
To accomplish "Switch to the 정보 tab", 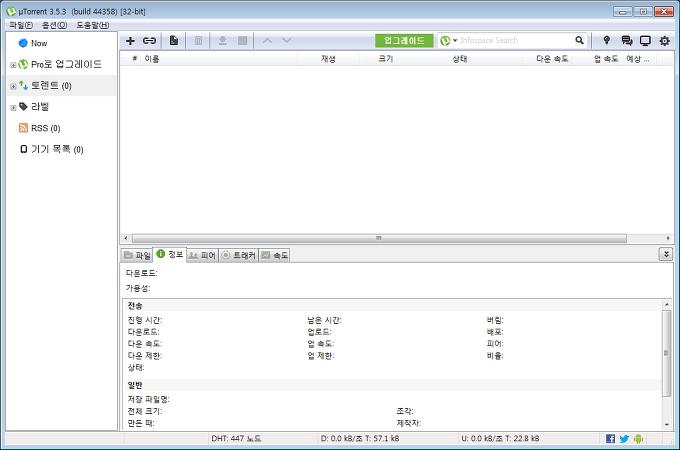I will coord(170,254).
